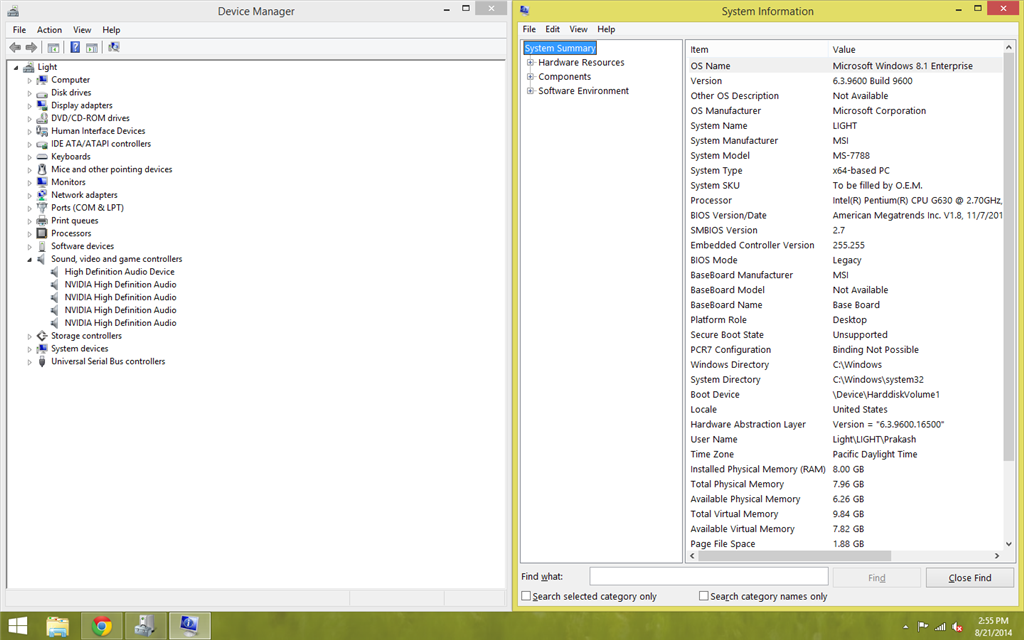Open Help via the blue question mark icon
Viewport: 1024px width, 640px height.
[75, 48]
